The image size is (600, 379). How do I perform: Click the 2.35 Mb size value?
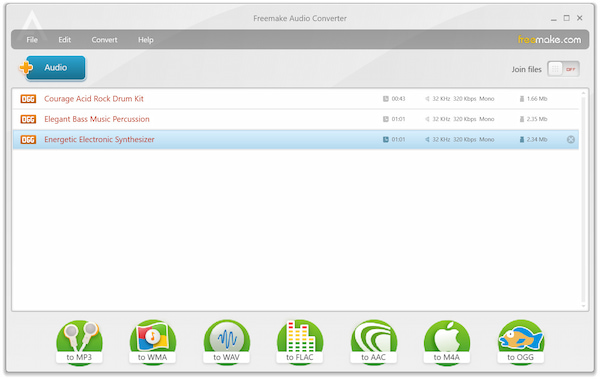tap(537, 119)
